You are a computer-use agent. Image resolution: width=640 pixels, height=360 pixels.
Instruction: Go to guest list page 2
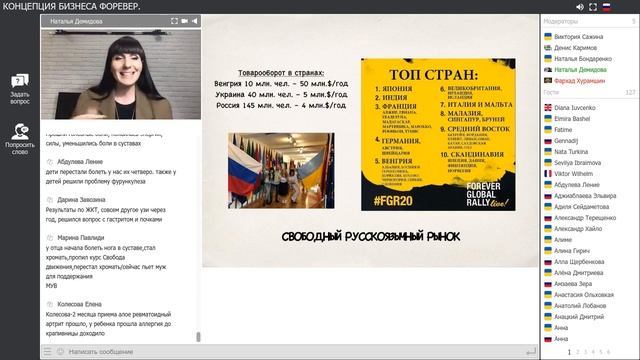(x=578, y=352)
